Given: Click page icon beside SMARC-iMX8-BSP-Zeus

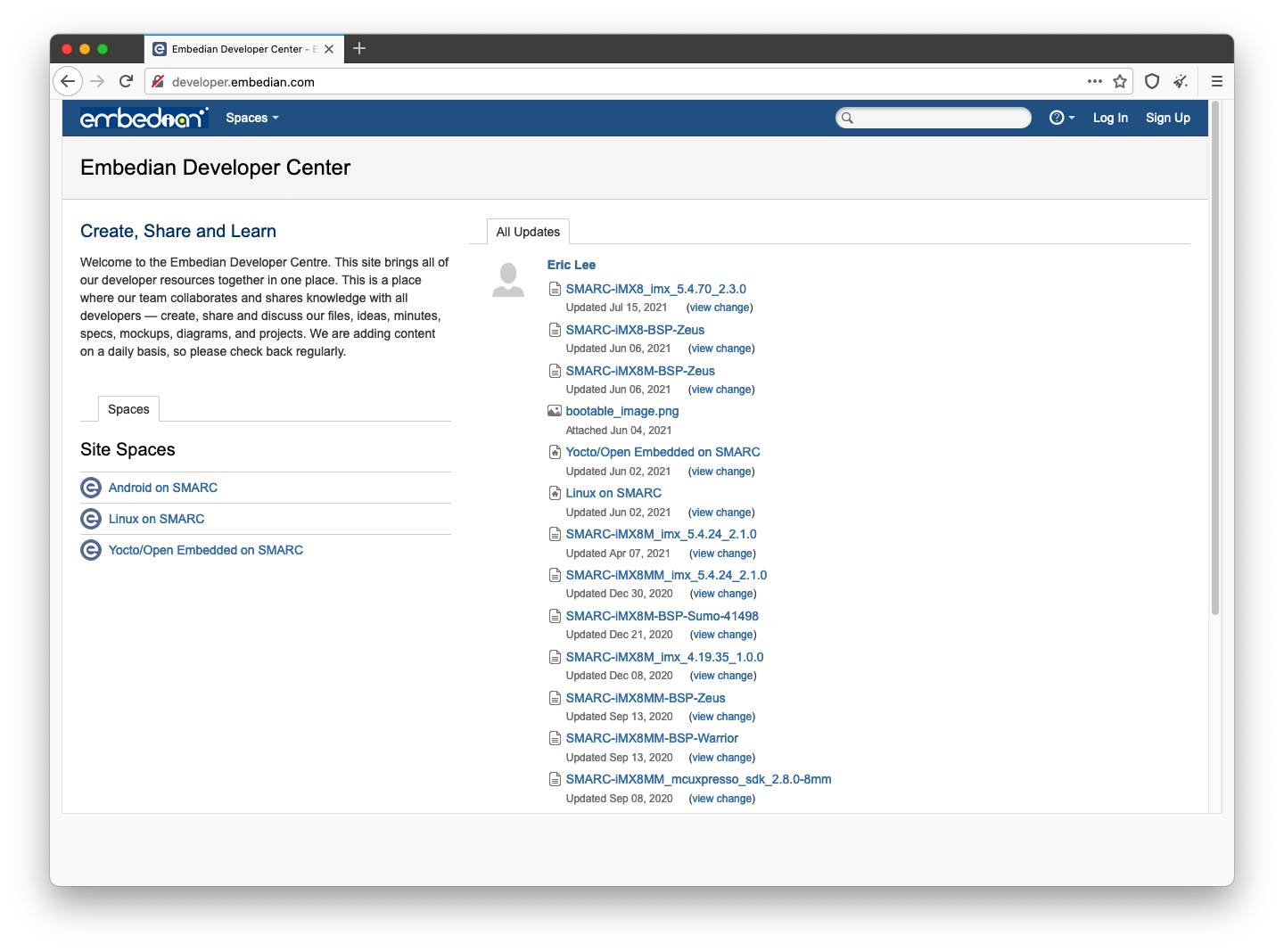Looking at the screenshot, I should tap(555, 330).
